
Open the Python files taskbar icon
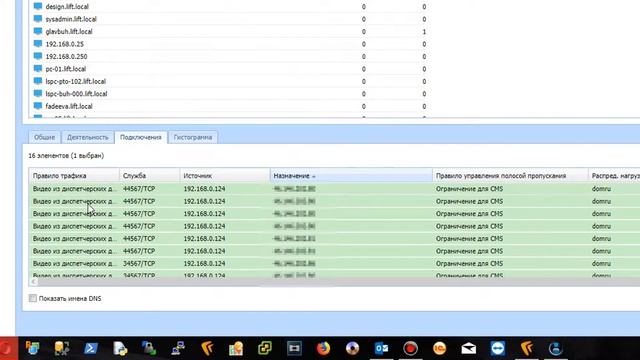[x=120, y=348]
